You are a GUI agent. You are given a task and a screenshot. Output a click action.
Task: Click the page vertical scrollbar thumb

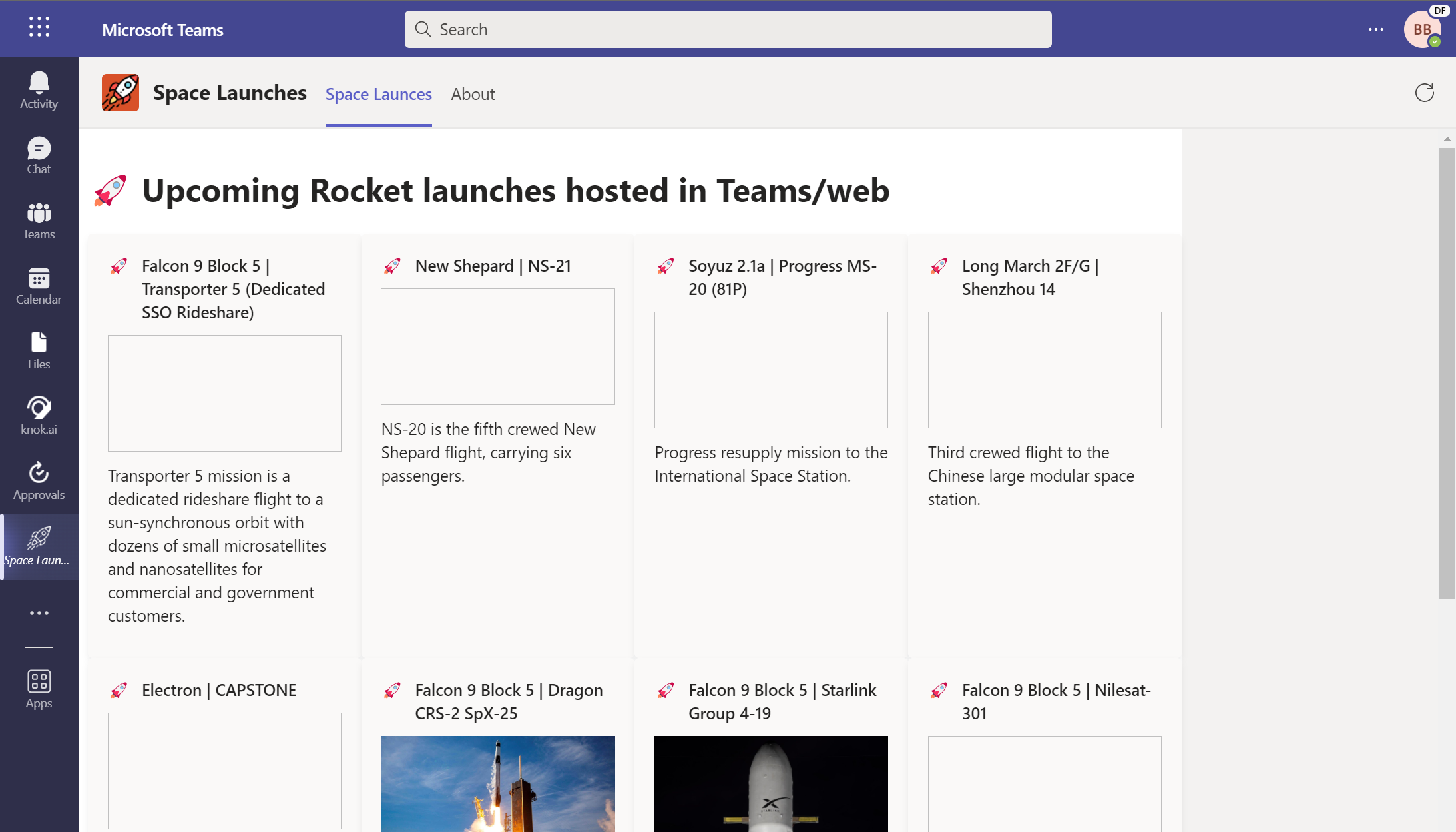click(x=1447, y=373)
